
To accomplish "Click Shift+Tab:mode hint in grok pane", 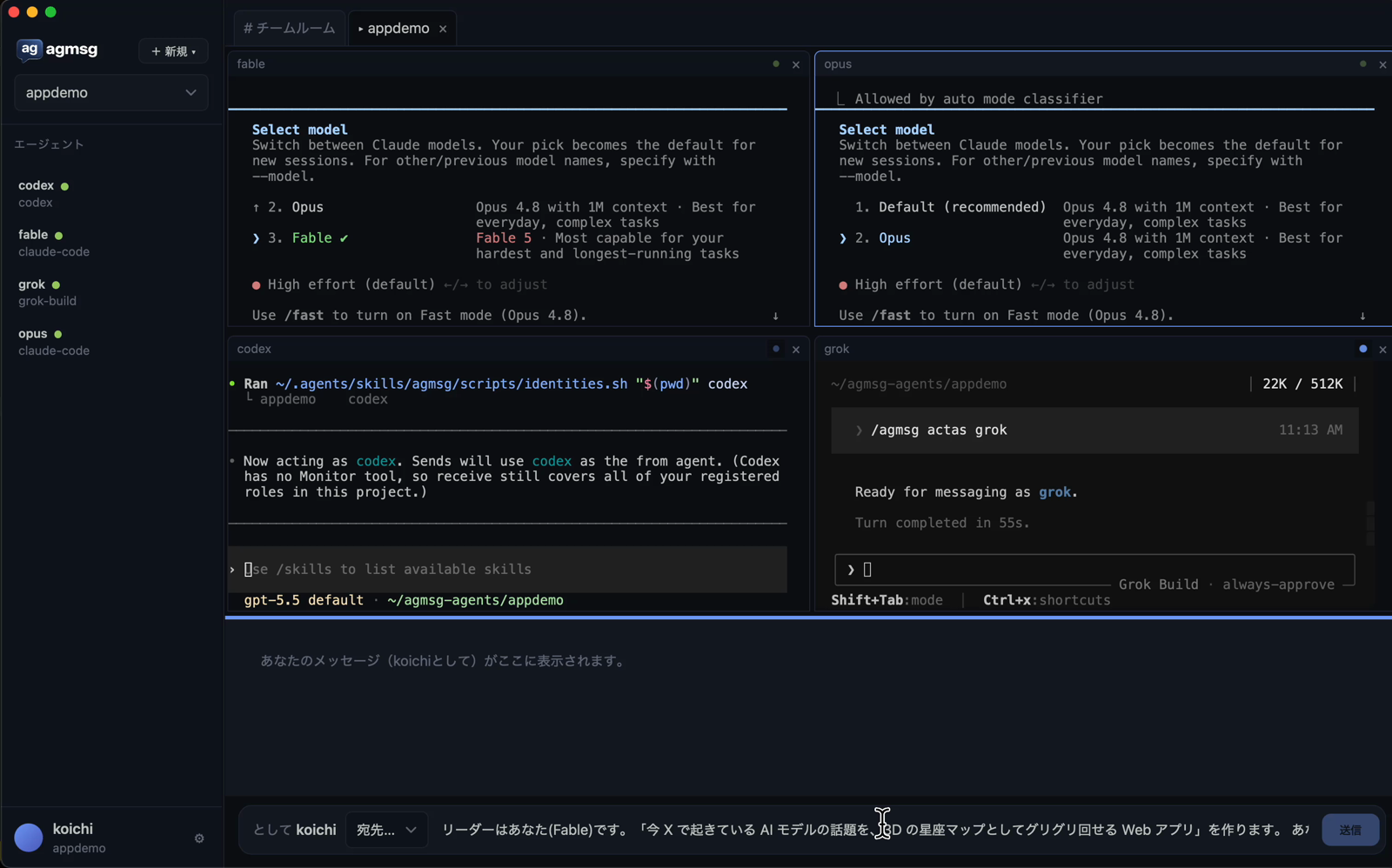I will coord(887,600).
